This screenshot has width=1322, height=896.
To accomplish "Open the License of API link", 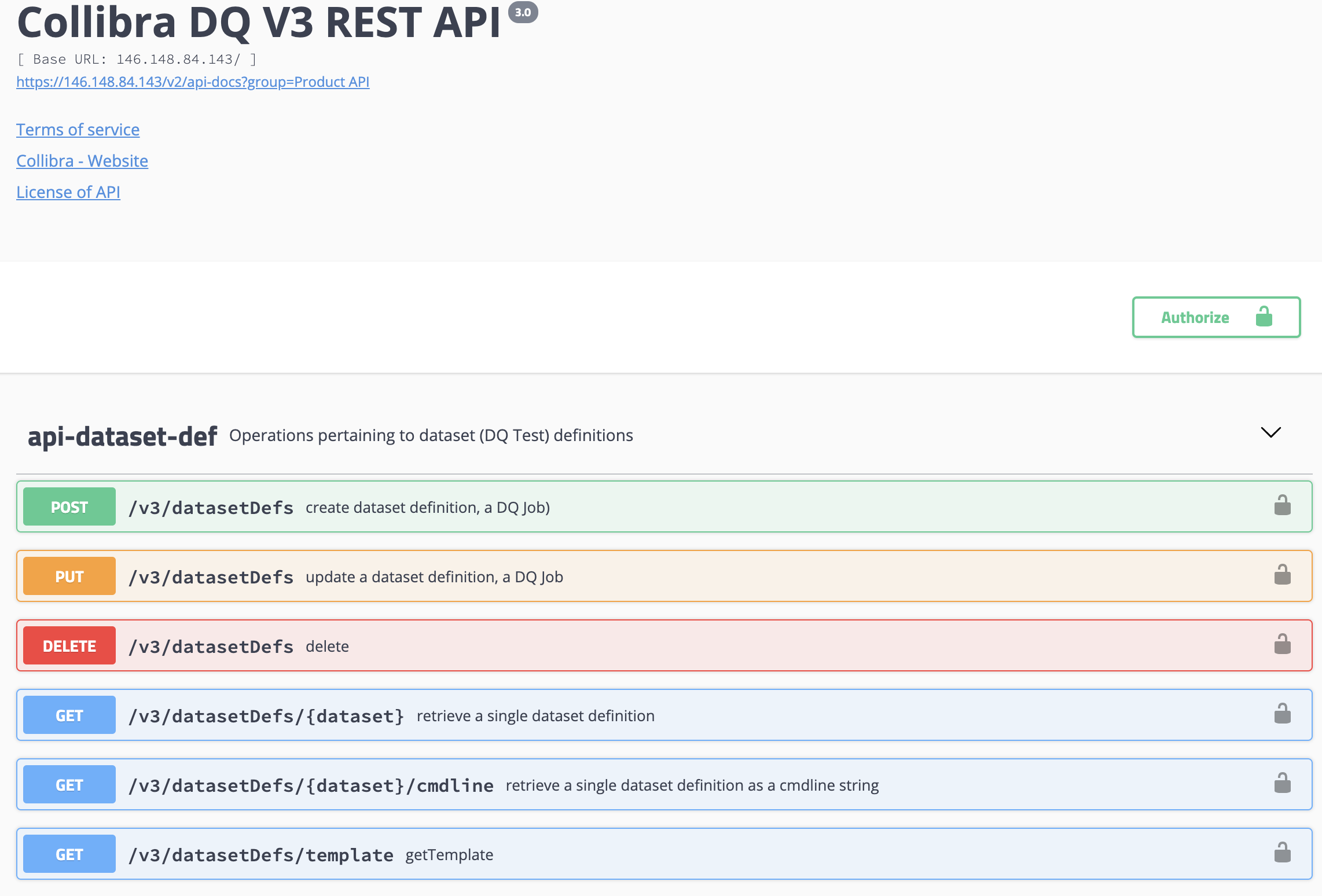I will [x=68, y=192].
